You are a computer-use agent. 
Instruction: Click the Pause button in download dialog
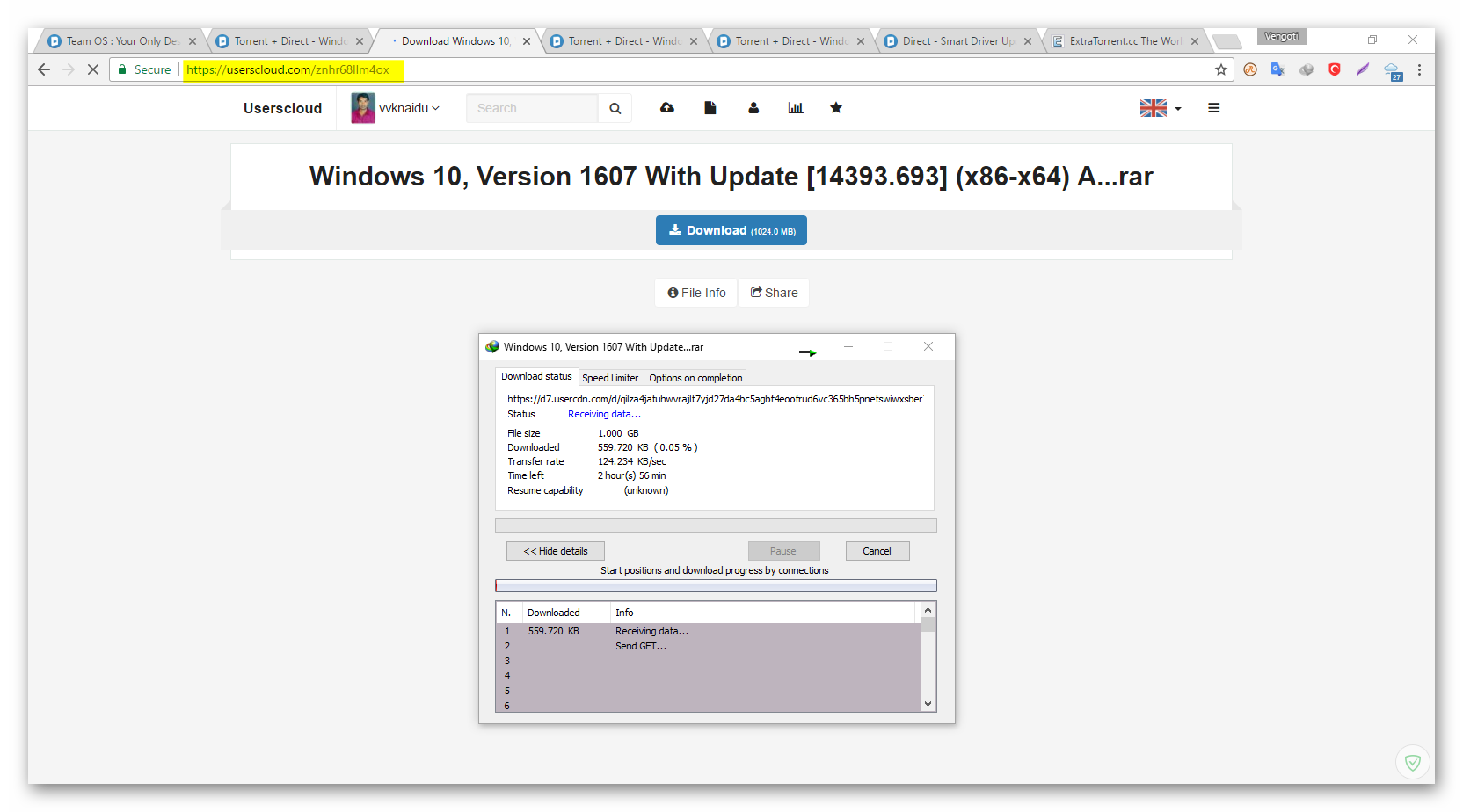click(x=783, y=551)
